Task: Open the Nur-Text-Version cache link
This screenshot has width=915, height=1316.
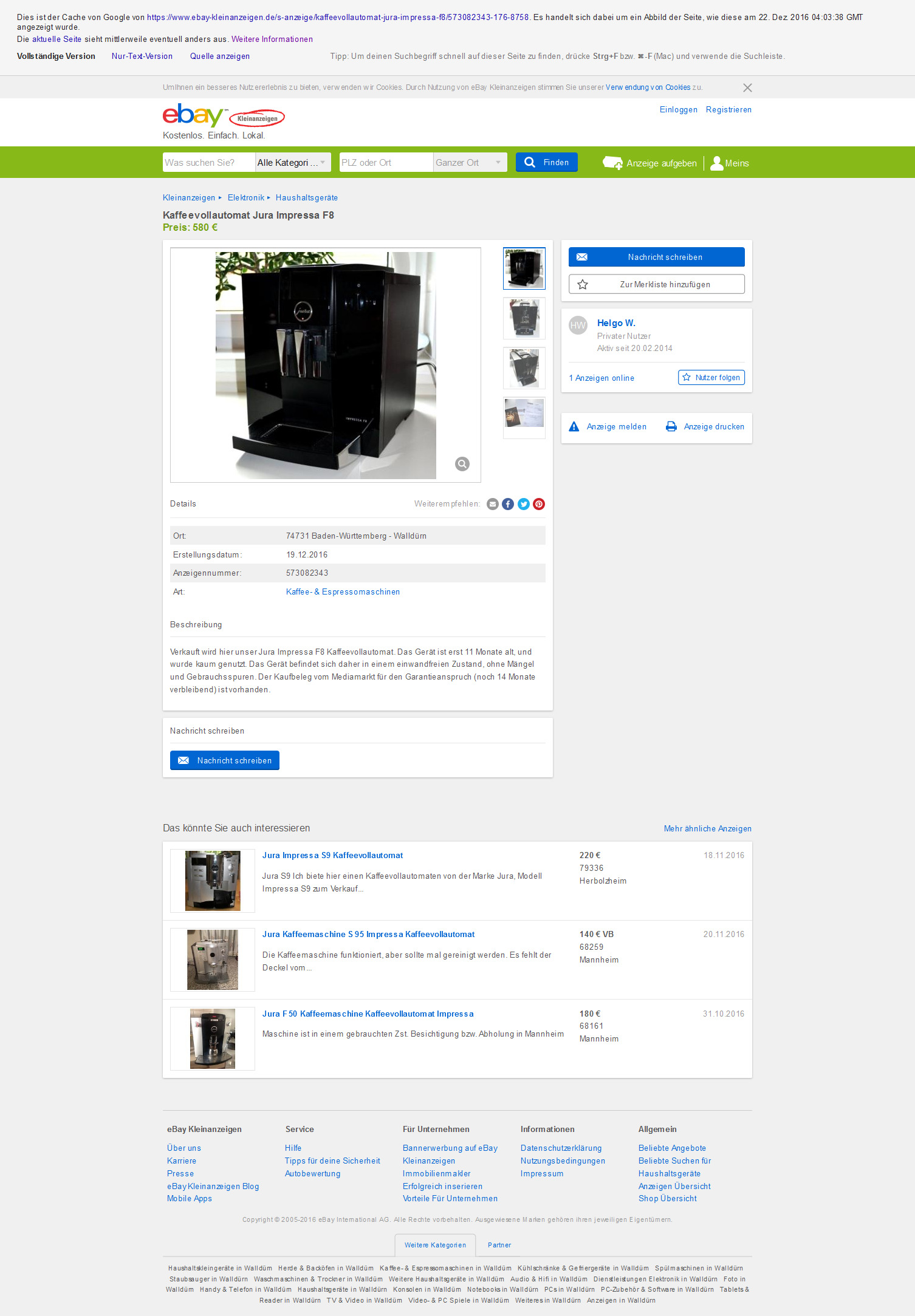Action: [x=142, y=56]
